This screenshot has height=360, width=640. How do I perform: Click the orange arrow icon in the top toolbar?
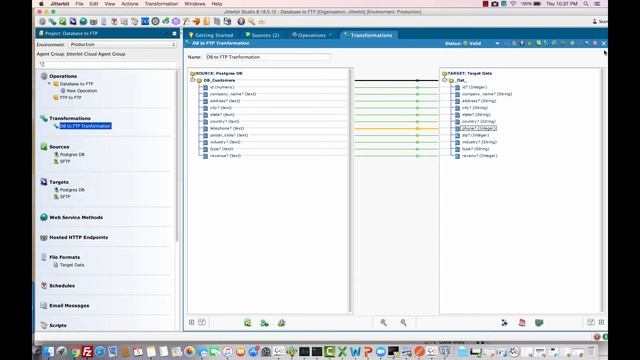(196, 21)
